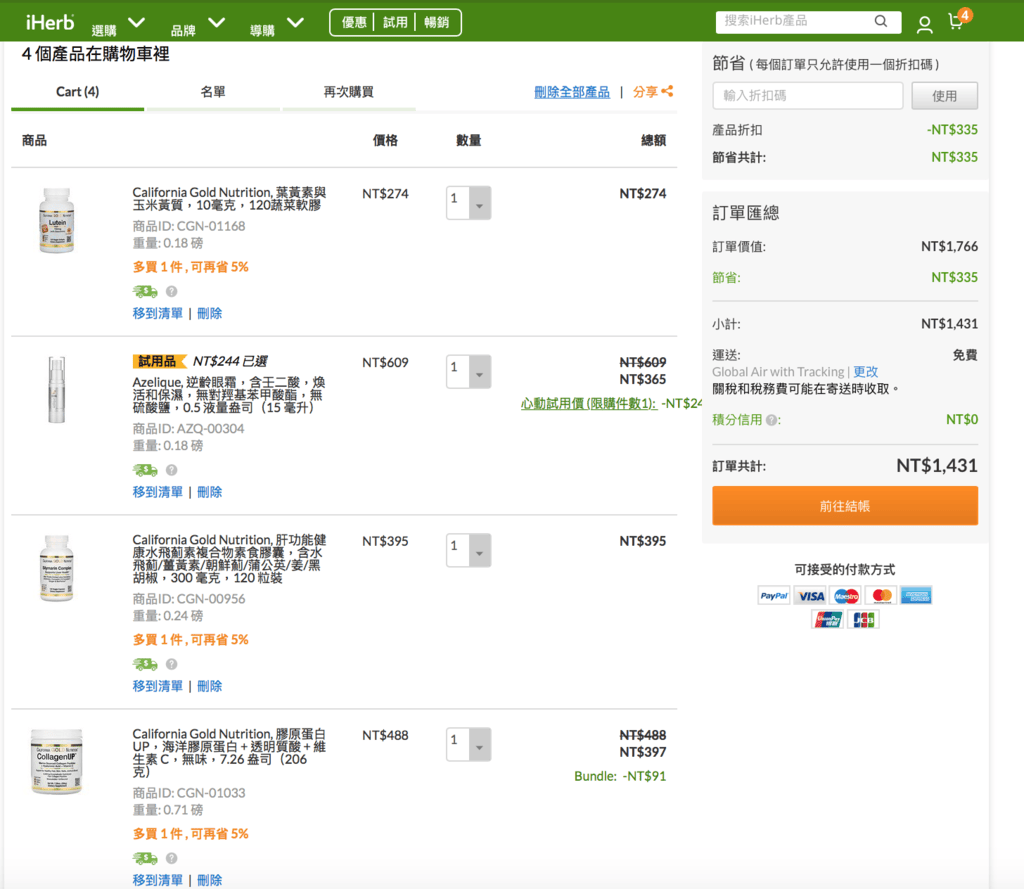Image resolution: width=1024 pixels, height=889 pixels.
Task: Click the search magnifier icon
Action: coord(880,21)
